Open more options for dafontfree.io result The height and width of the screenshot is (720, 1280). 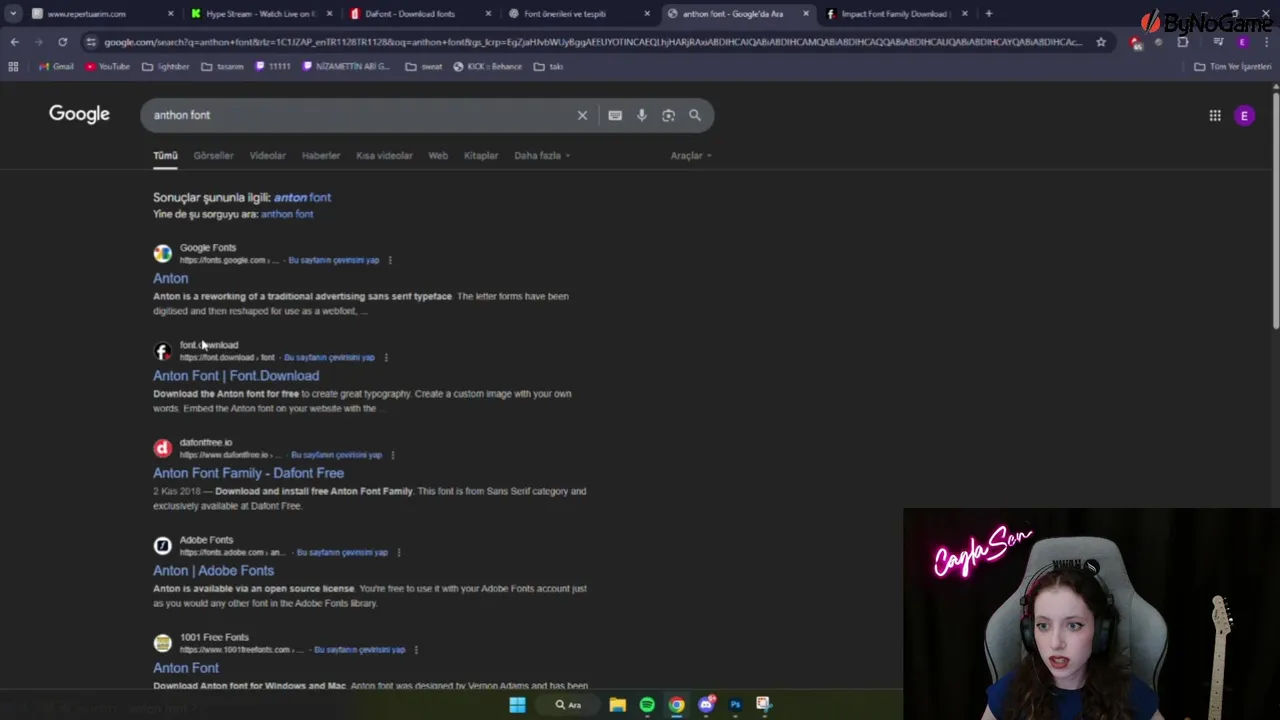(x=393, y=455)
